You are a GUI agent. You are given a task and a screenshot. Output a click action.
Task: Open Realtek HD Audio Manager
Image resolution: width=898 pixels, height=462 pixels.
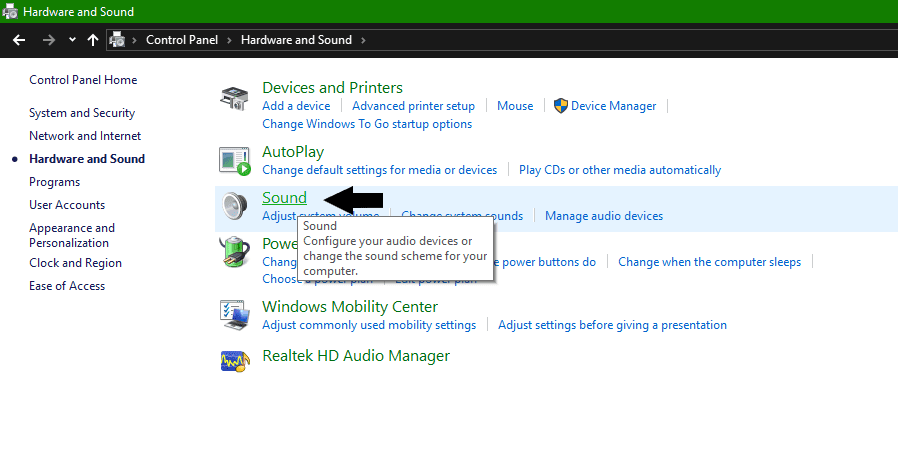point(356,356)
